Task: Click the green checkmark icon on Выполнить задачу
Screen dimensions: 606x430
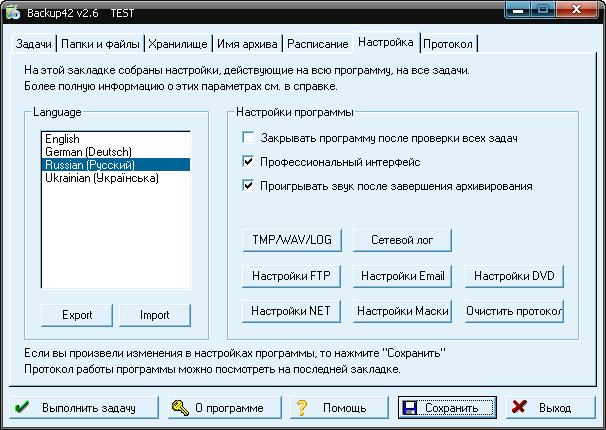Action: (23, 408)
